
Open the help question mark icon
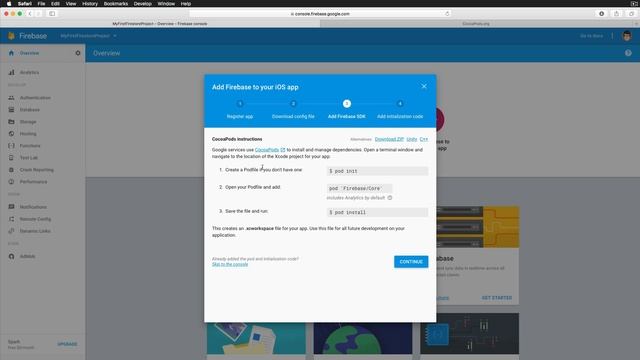pyautogui.click(x=628, y=53)
